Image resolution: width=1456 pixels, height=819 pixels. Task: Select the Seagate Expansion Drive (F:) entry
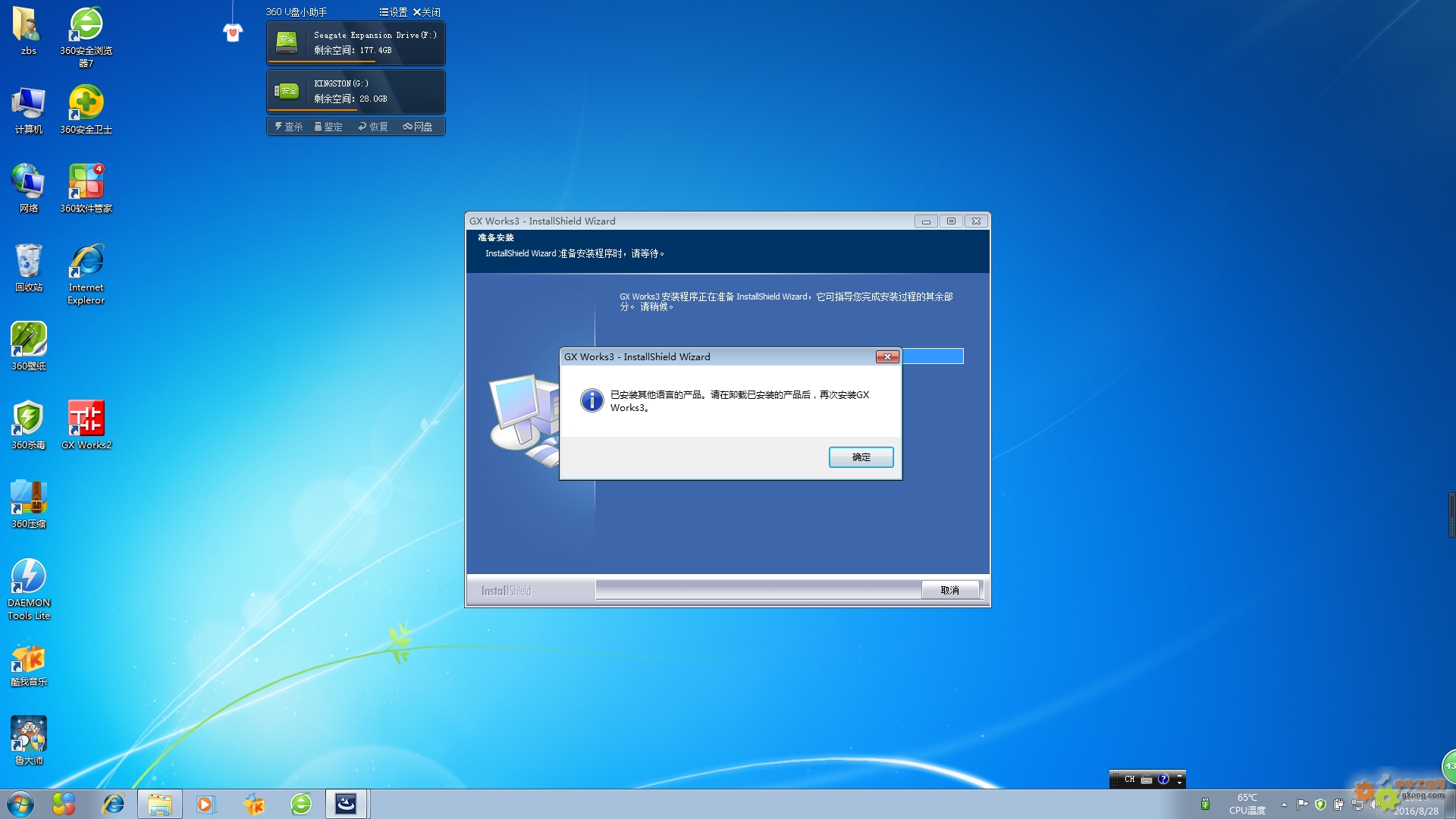click(356, 43)
